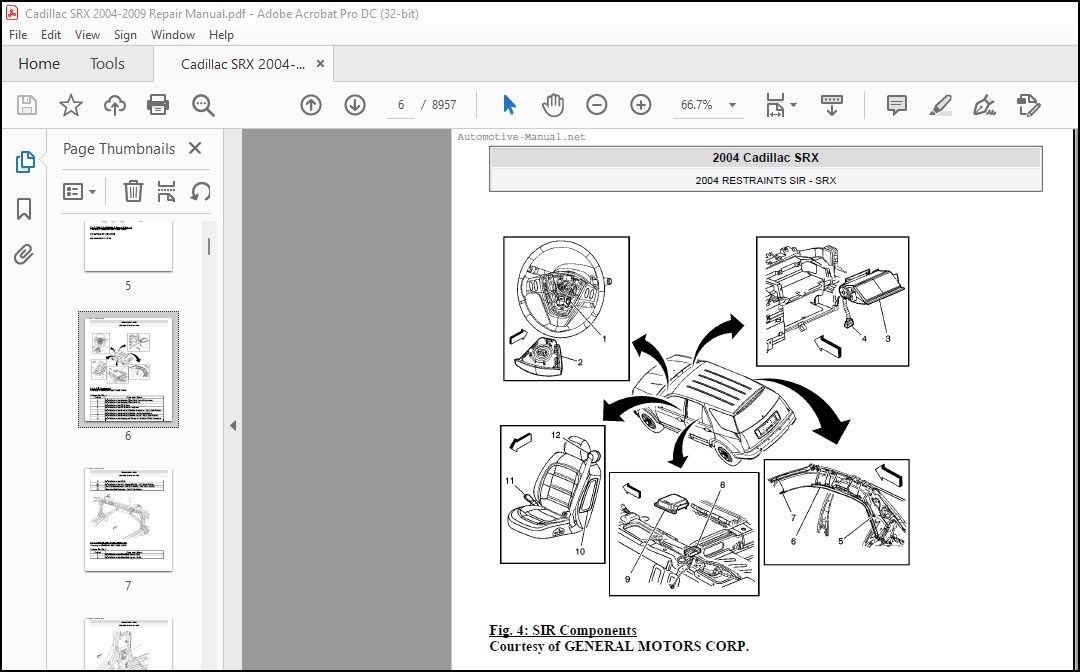Screen dimensions: 1080x672
Task: Zoom in with the plus circle icon
Action: click(x=641, y=105)
